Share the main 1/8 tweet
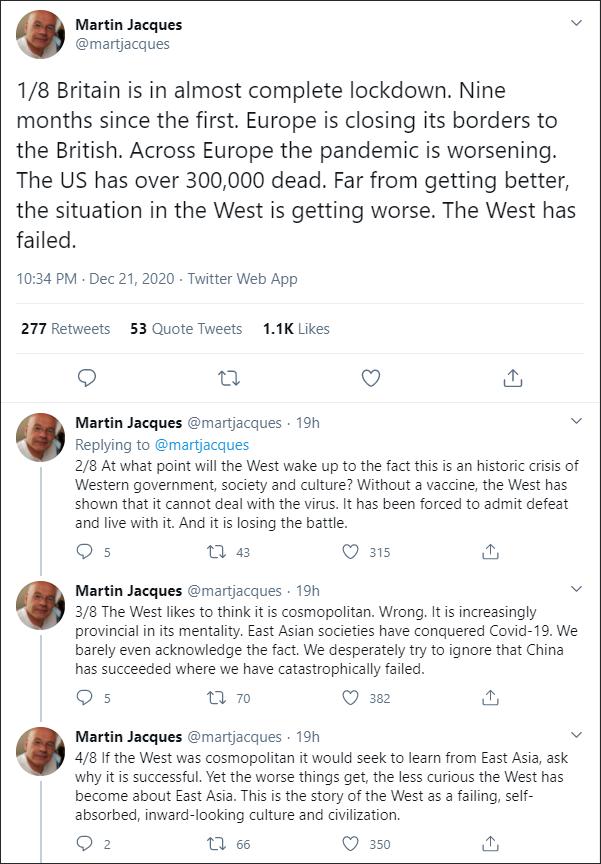The image size is (601, 864). (513, 378)
